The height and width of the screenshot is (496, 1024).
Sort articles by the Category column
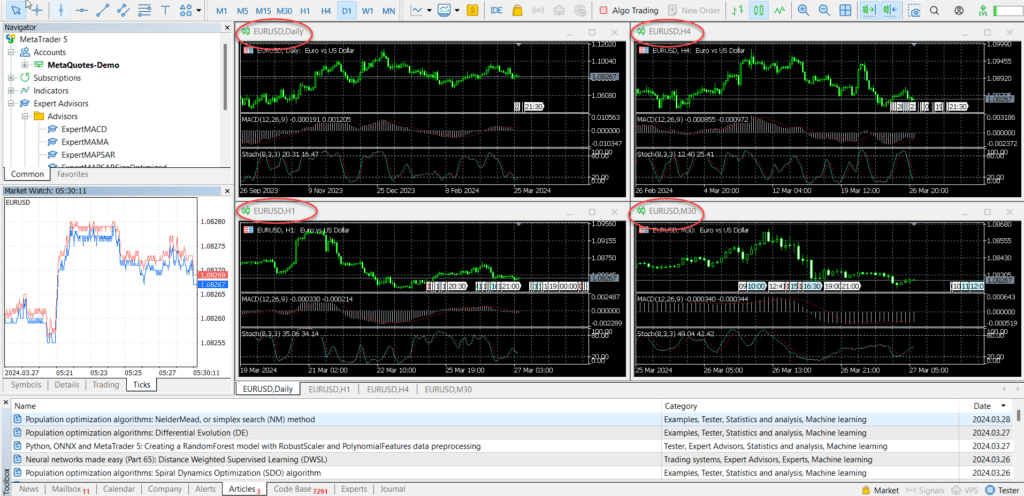tap(810, 405)
